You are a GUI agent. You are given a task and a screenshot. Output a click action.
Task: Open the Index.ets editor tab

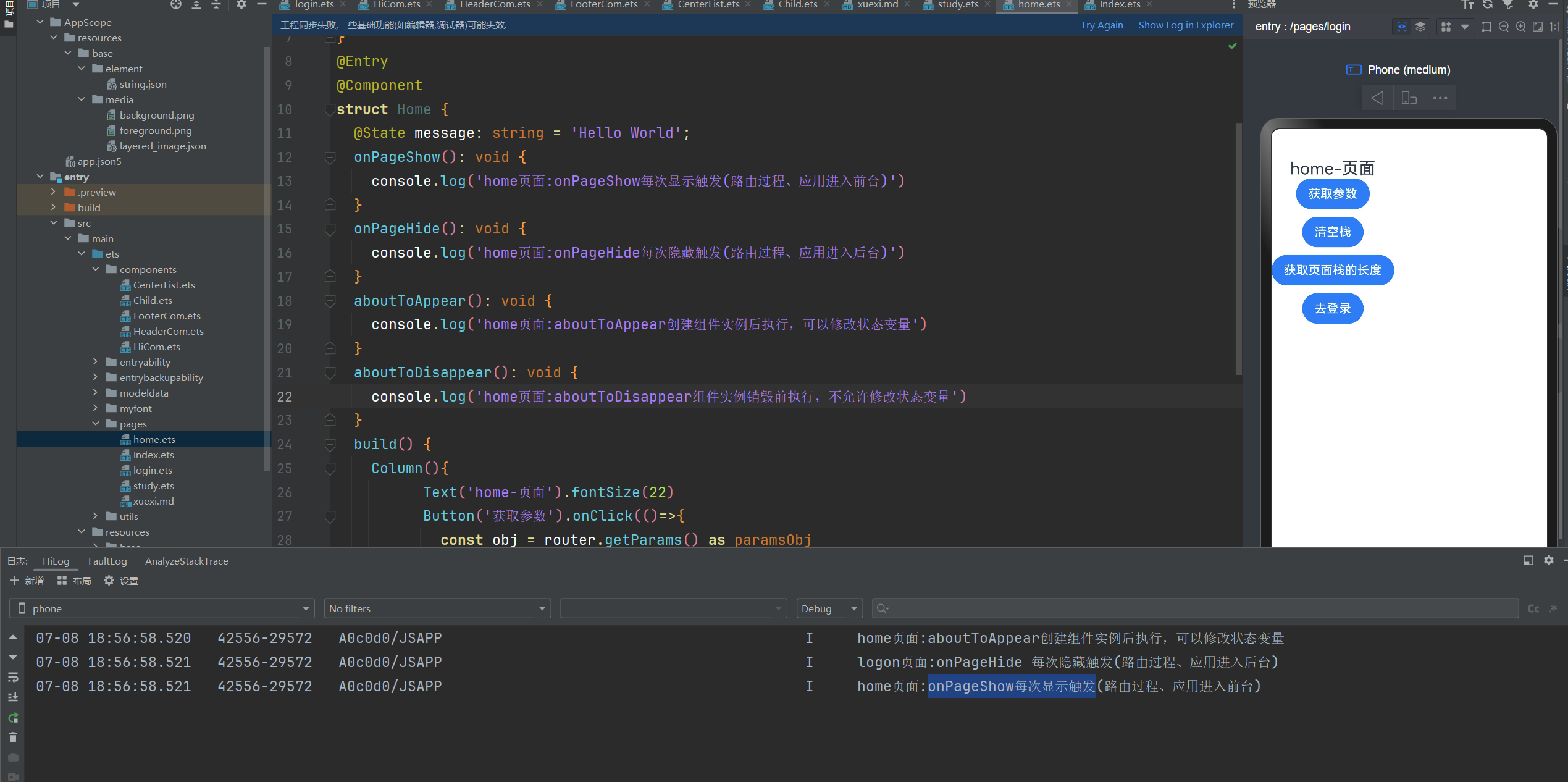pos(1119,5)
